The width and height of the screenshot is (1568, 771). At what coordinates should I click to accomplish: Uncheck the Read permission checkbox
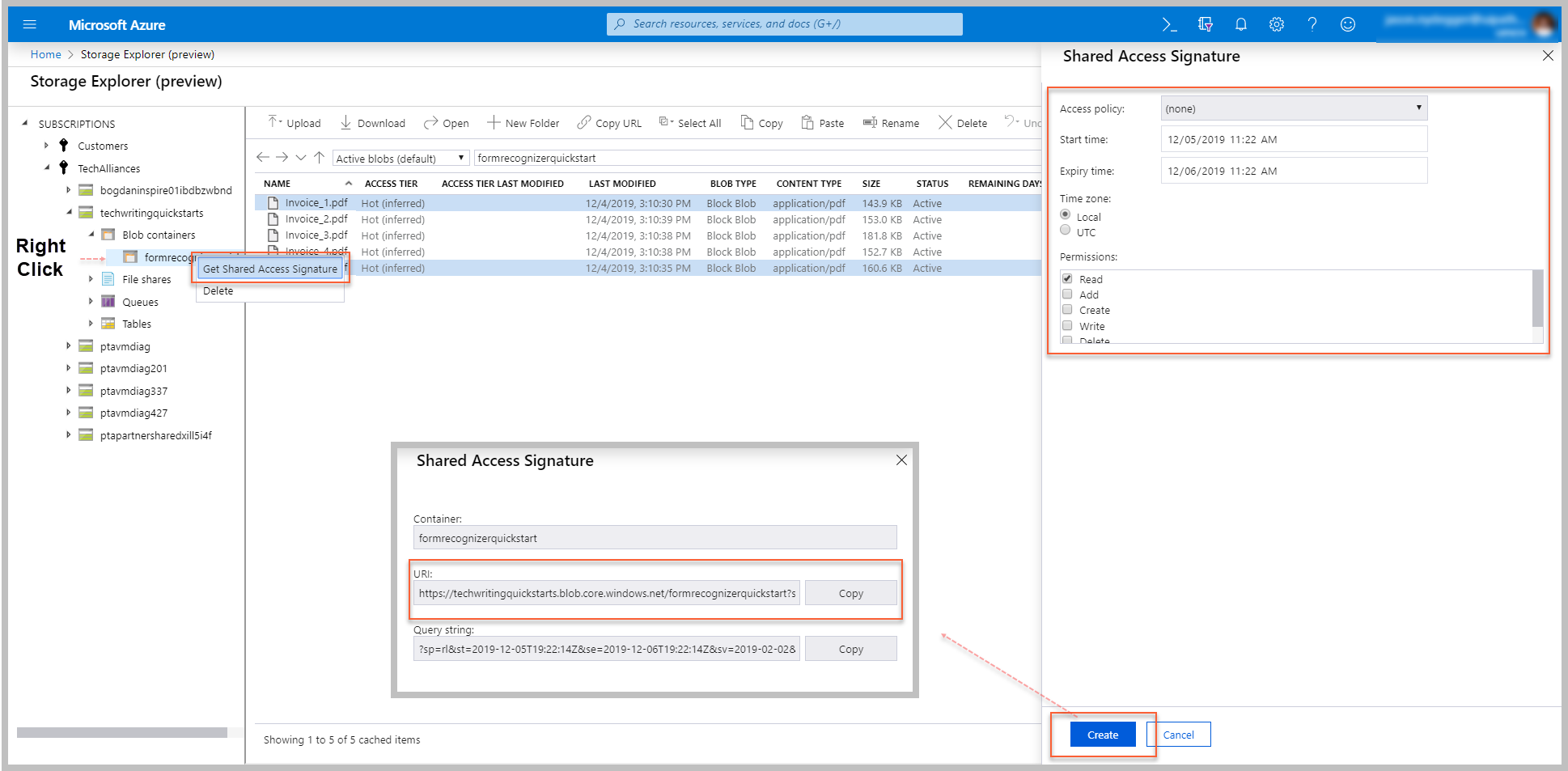[1067, 279]
